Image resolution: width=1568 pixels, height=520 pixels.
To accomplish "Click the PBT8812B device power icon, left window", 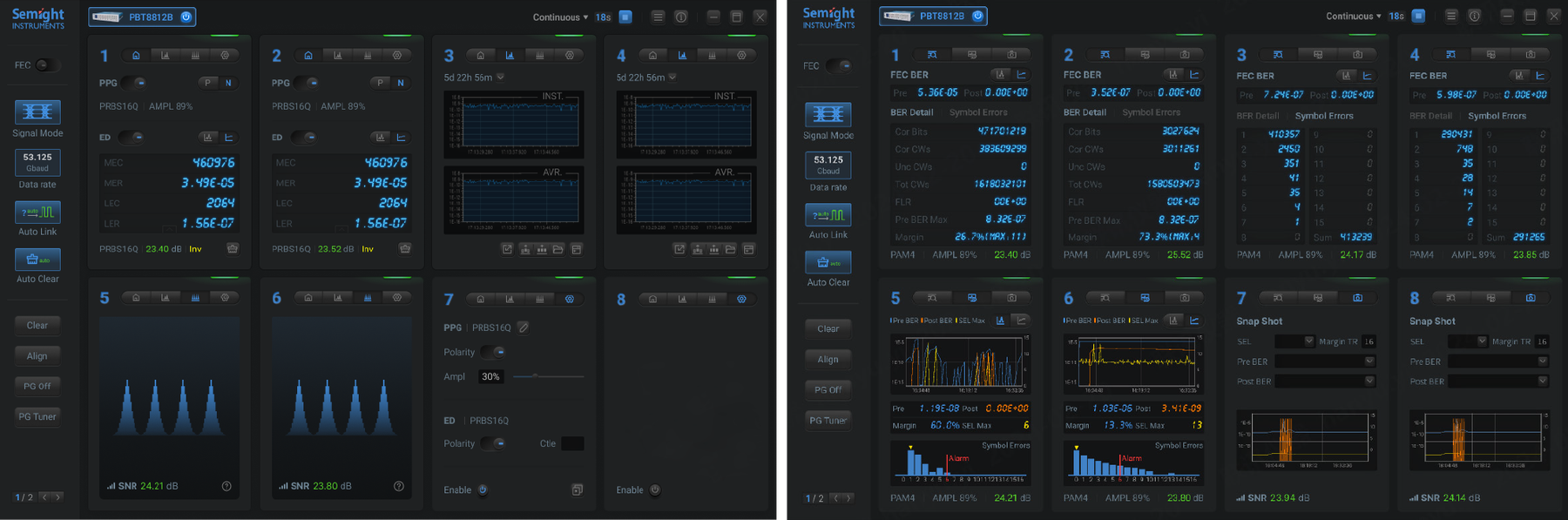I will pyautogui.click(x=186, y=17).
